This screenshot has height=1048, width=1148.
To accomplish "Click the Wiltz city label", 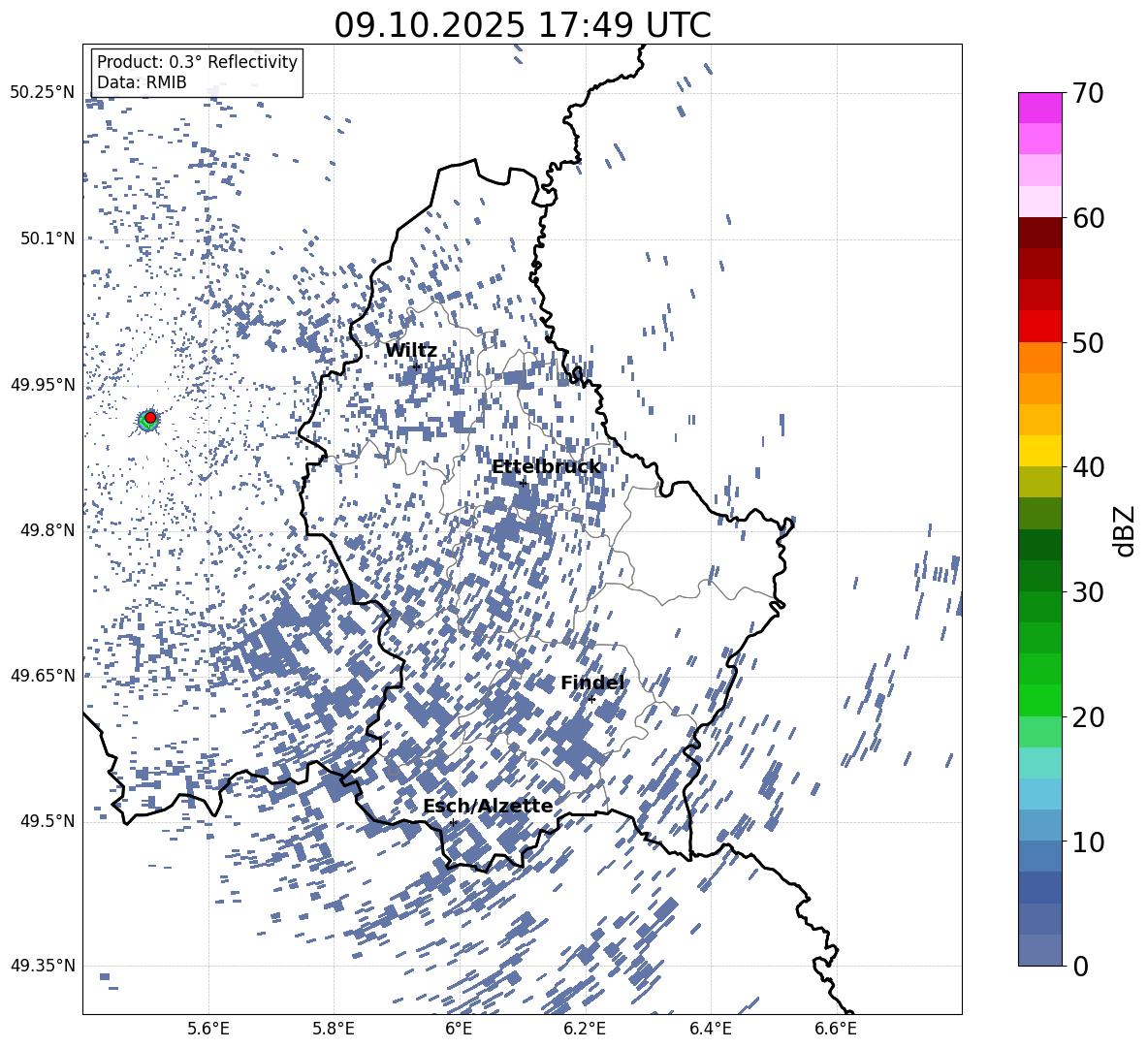I will click(411, 351).
